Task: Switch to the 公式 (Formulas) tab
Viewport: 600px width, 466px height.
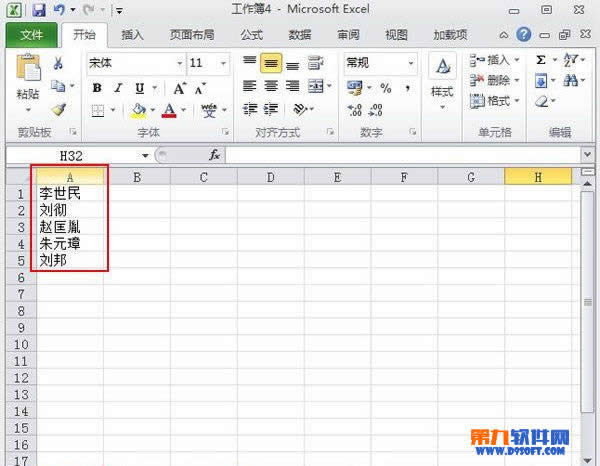Action: [x=251, y=35]
